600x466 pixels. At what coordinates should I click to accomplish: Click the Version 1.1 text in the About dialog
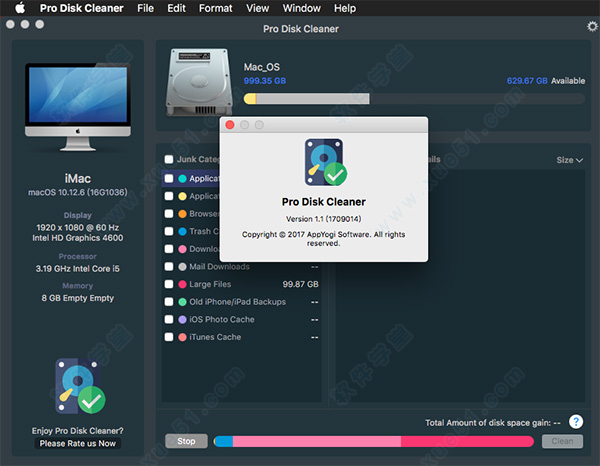[324, 219]
